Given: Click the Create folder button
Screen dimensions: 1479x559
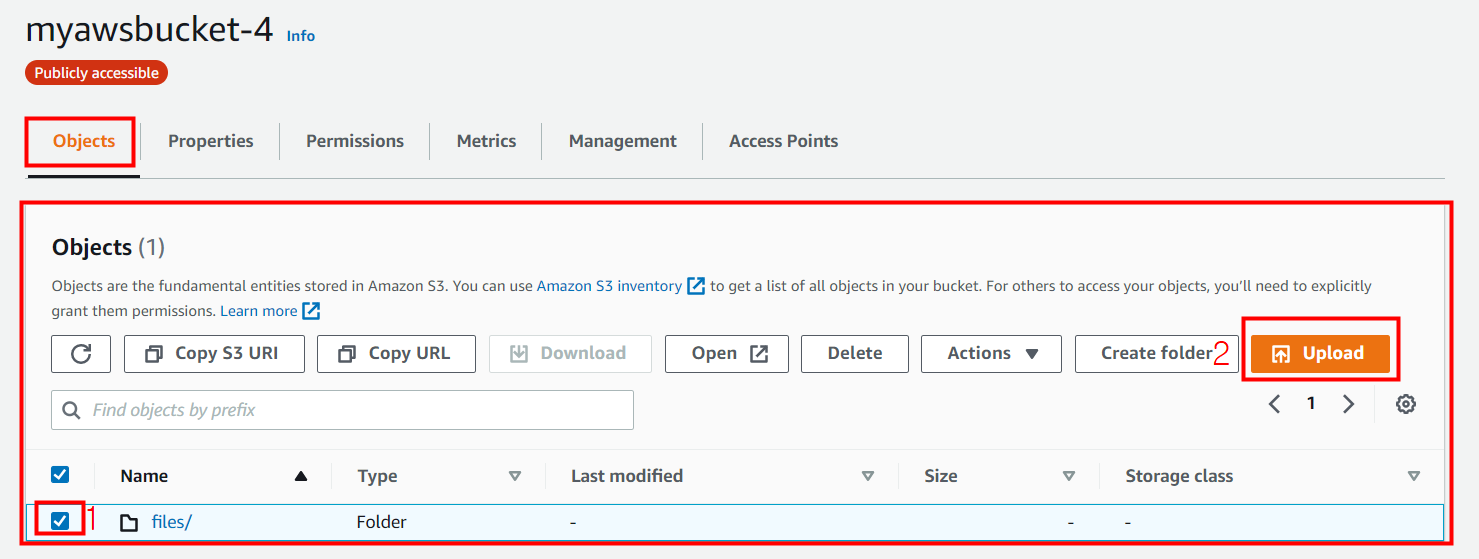Looking at the screenshot, I should [1156, 353].
